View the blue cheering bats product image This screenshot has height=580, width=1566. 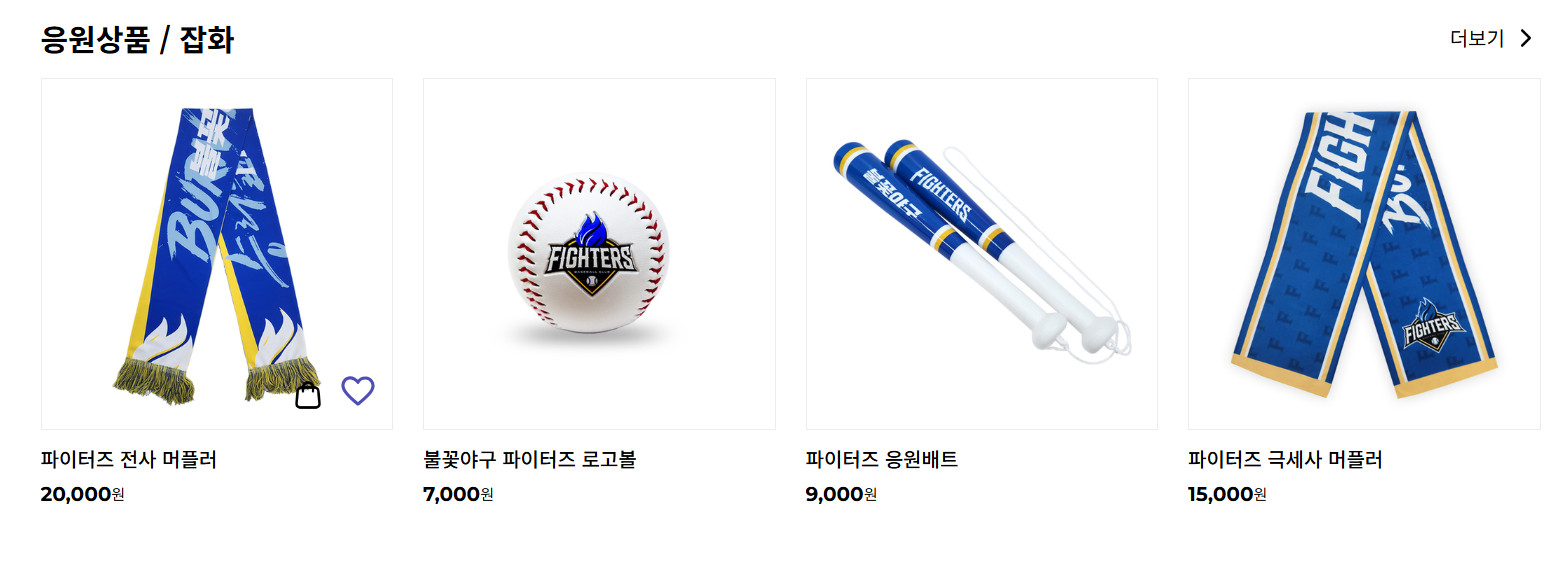click(982, 254)
